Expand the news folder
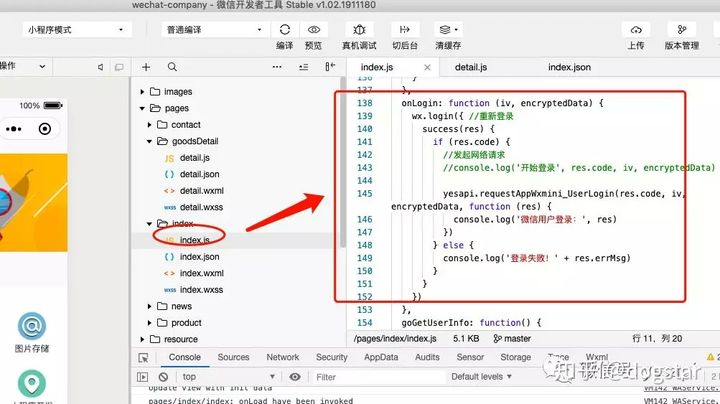Viewport: 720px width, 404px height. click(x=149, y=306)
